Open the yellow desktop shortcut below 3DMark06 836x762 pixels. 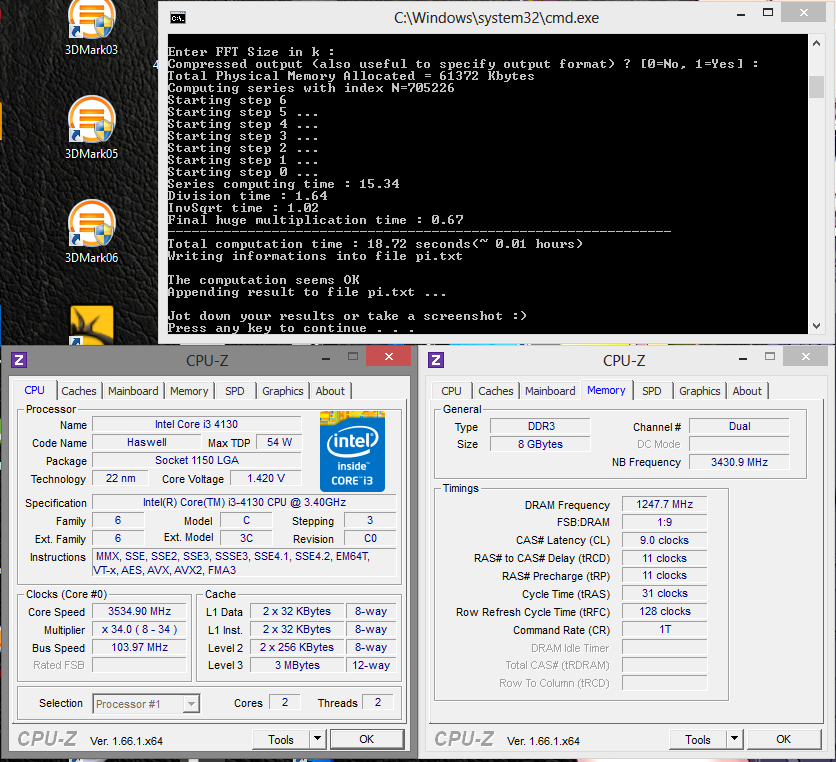click(92, 325)
